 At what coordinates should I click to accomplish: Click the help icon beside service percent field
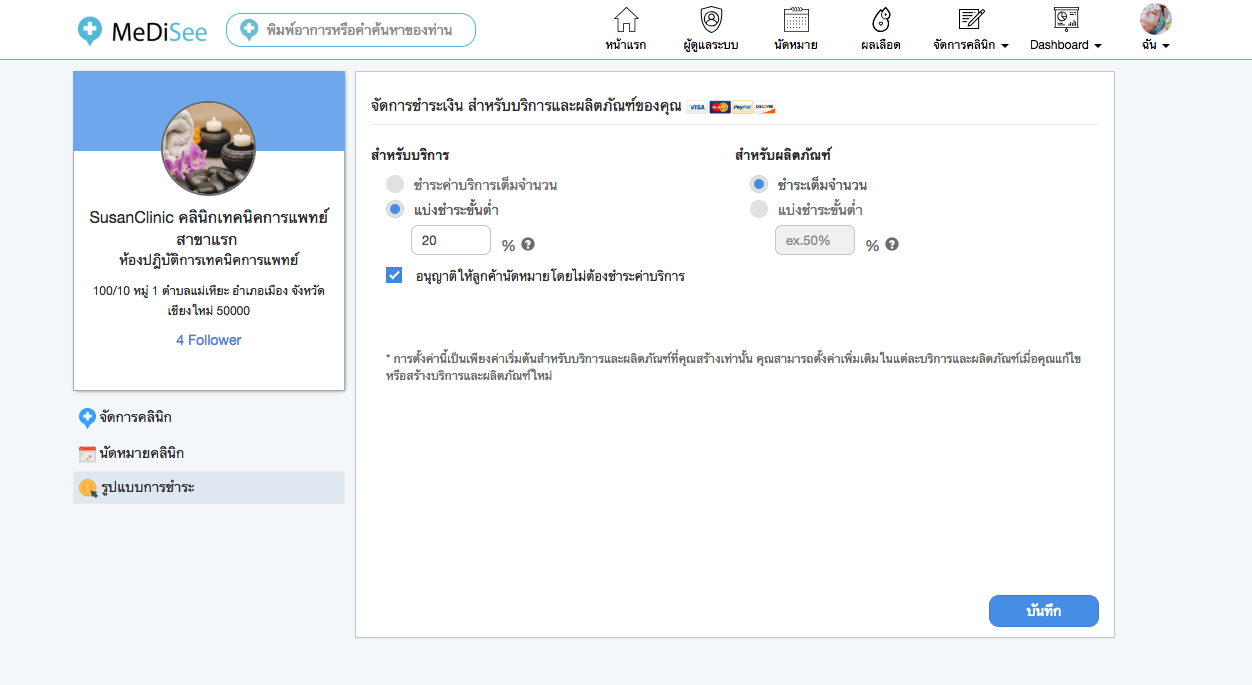(x=528, y=244)
